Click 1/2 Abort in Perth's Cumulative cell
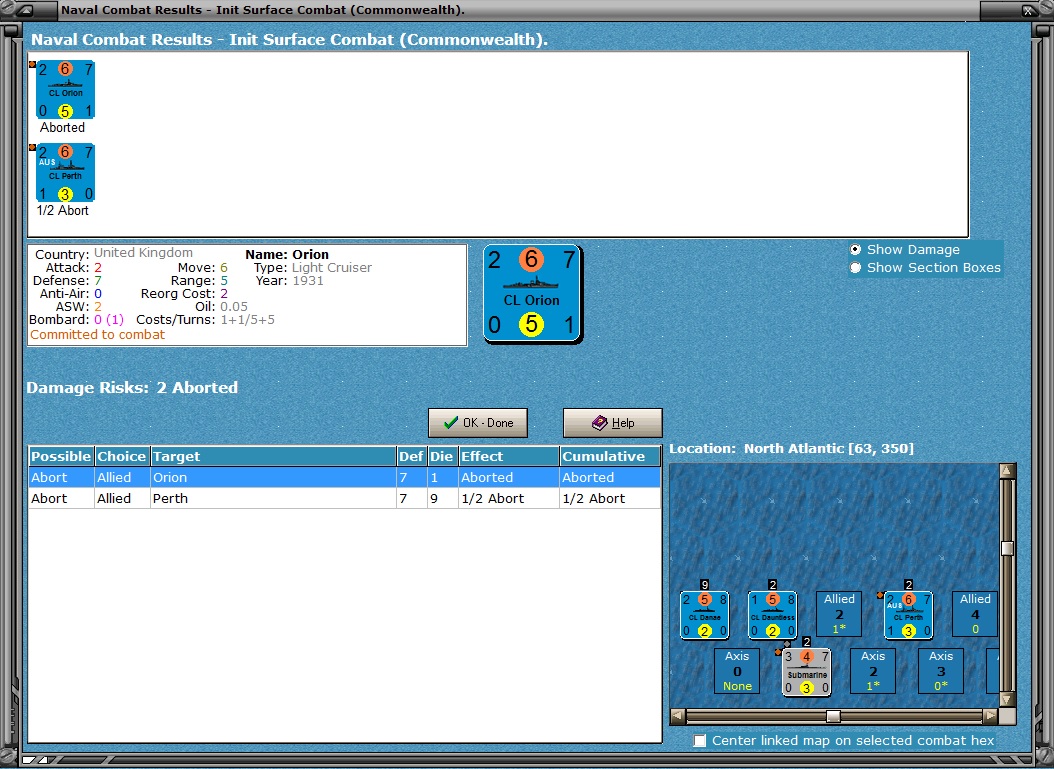 pos(594,498)
